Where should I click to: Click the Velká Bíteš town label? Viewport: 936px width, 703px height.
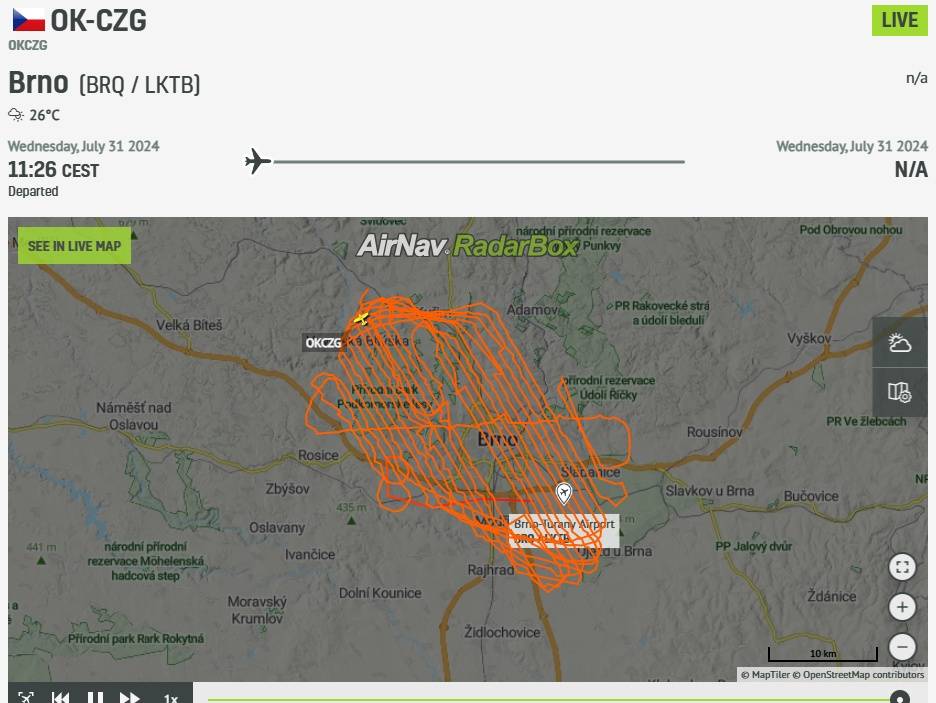tap(189, 325)
